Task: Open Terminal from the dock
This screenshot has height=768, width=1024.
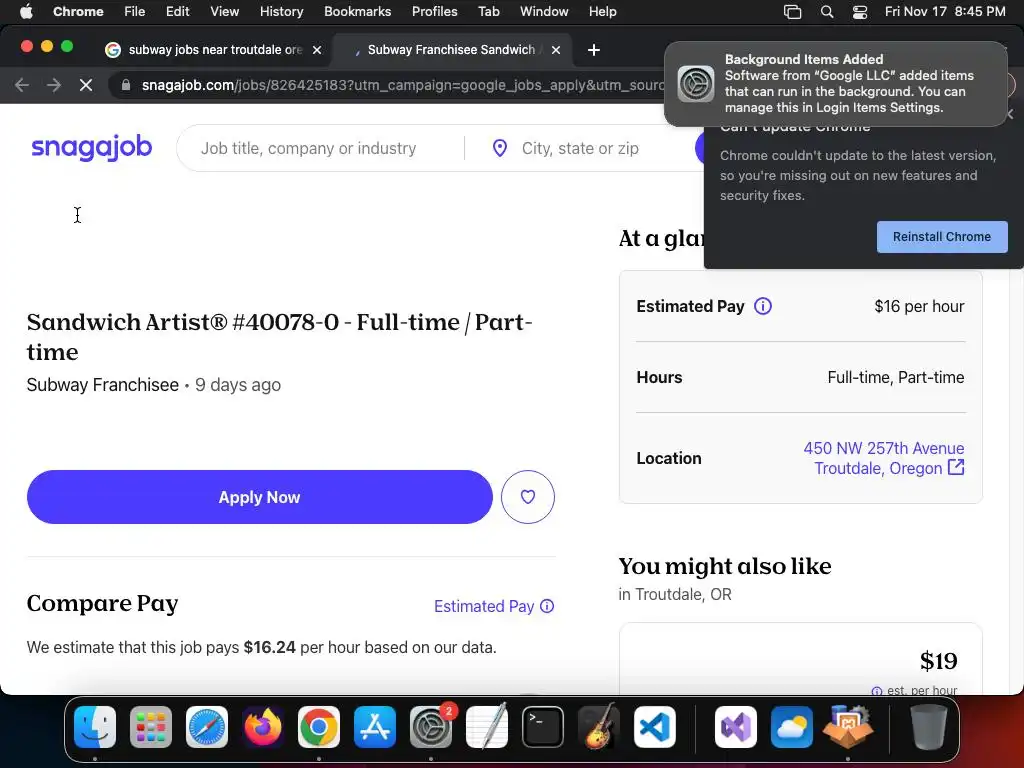Action: (543, 727)
